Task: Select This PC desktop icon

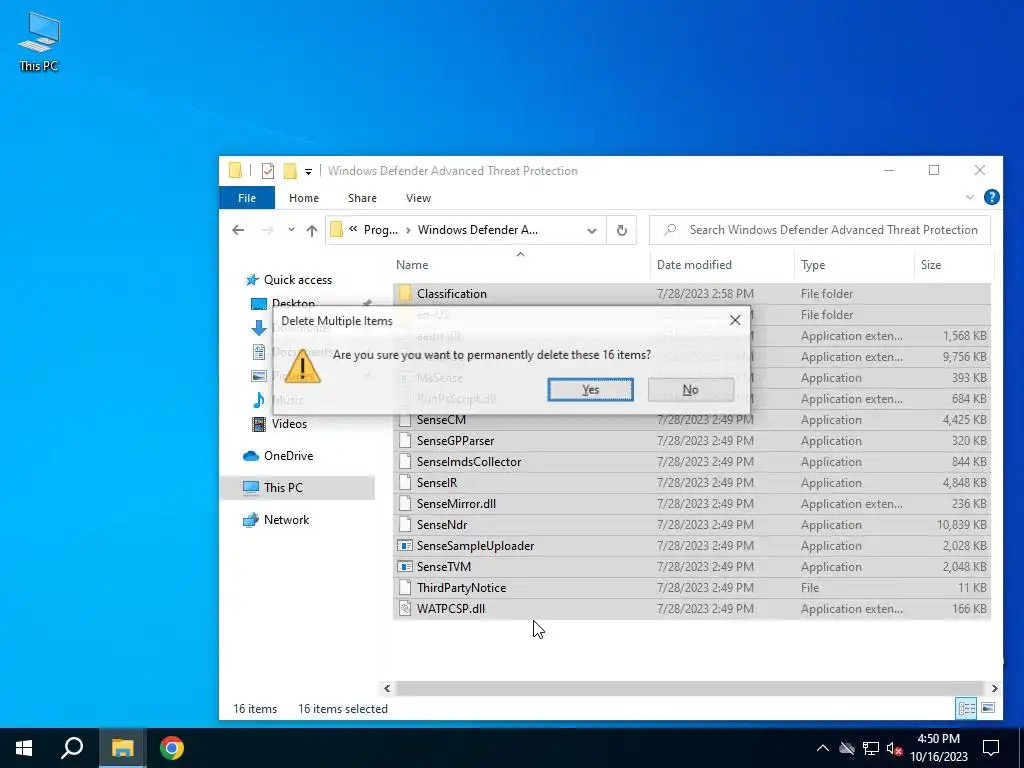Action: point(39,42)
